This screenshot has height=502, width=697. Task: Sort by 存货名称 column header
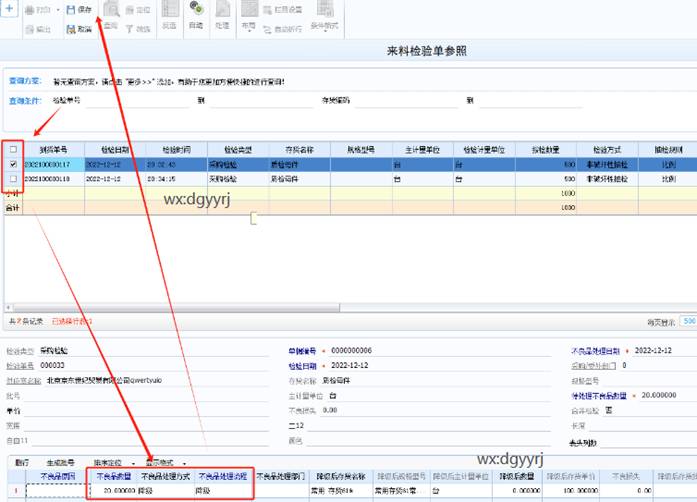(300, 150)
